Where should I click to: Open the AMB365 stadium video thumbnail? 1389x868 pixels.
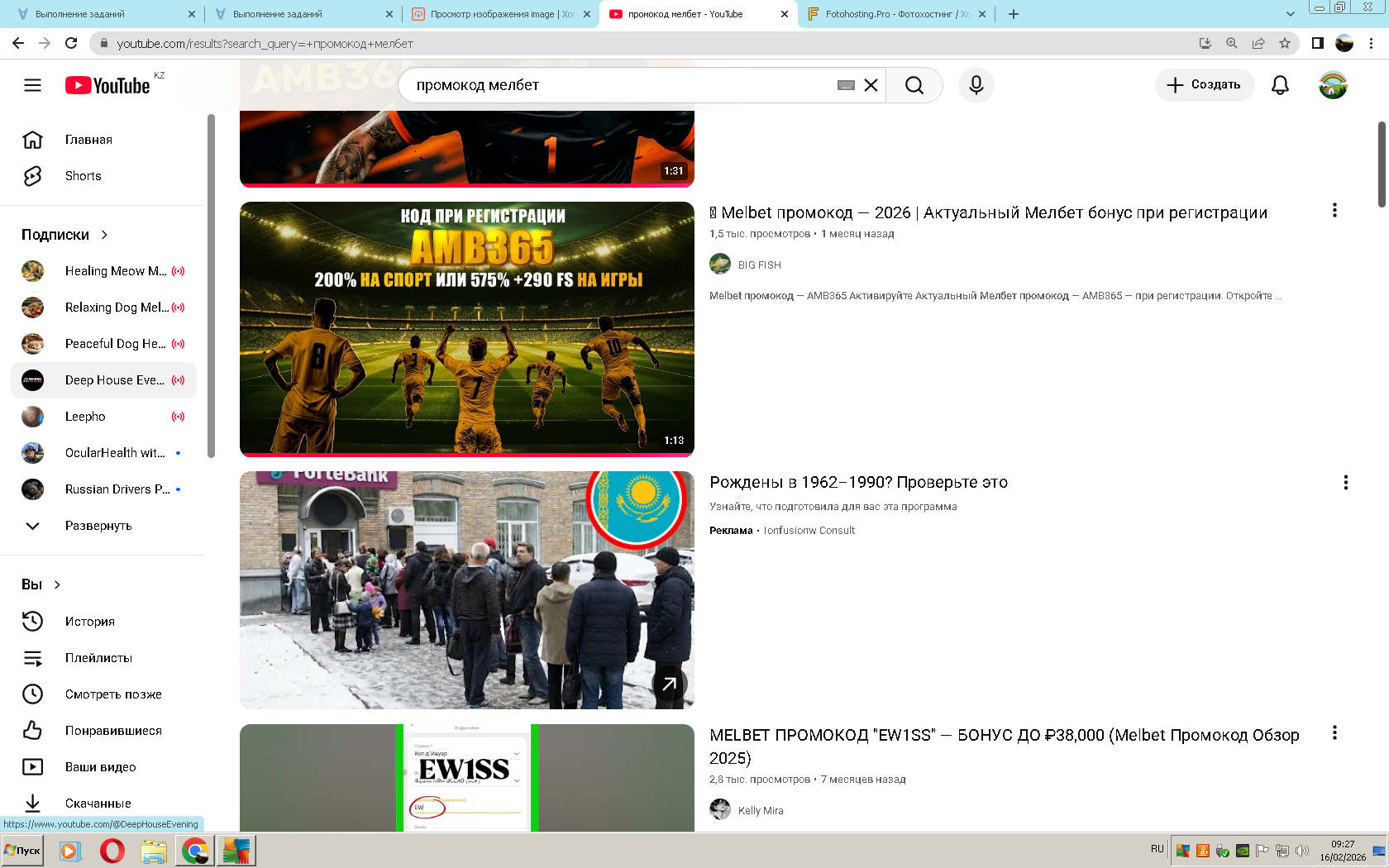coord(466,328)
